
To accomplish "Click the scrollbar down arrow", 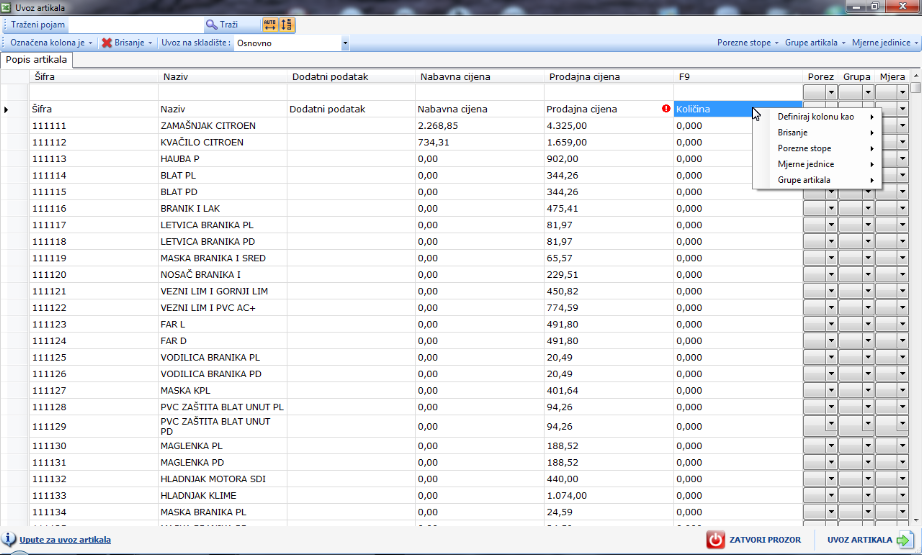I will tap(916, 521).
